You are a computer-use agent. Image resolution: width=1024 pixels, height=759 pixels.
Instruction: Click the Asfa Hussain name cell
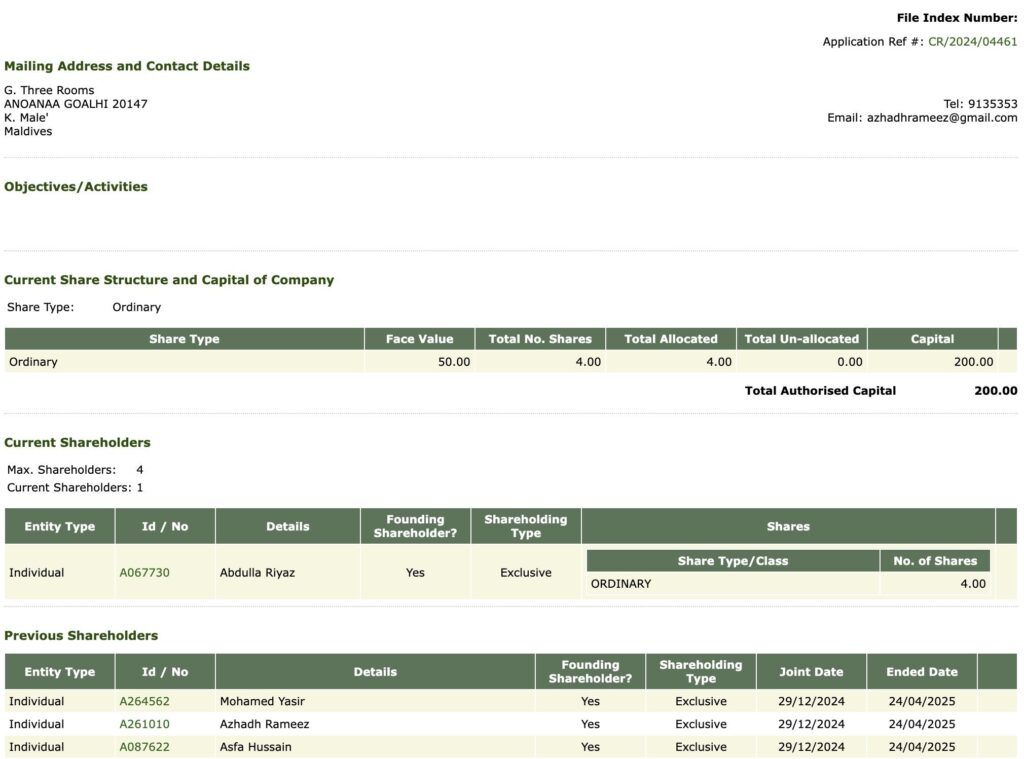tap(256, 747)
